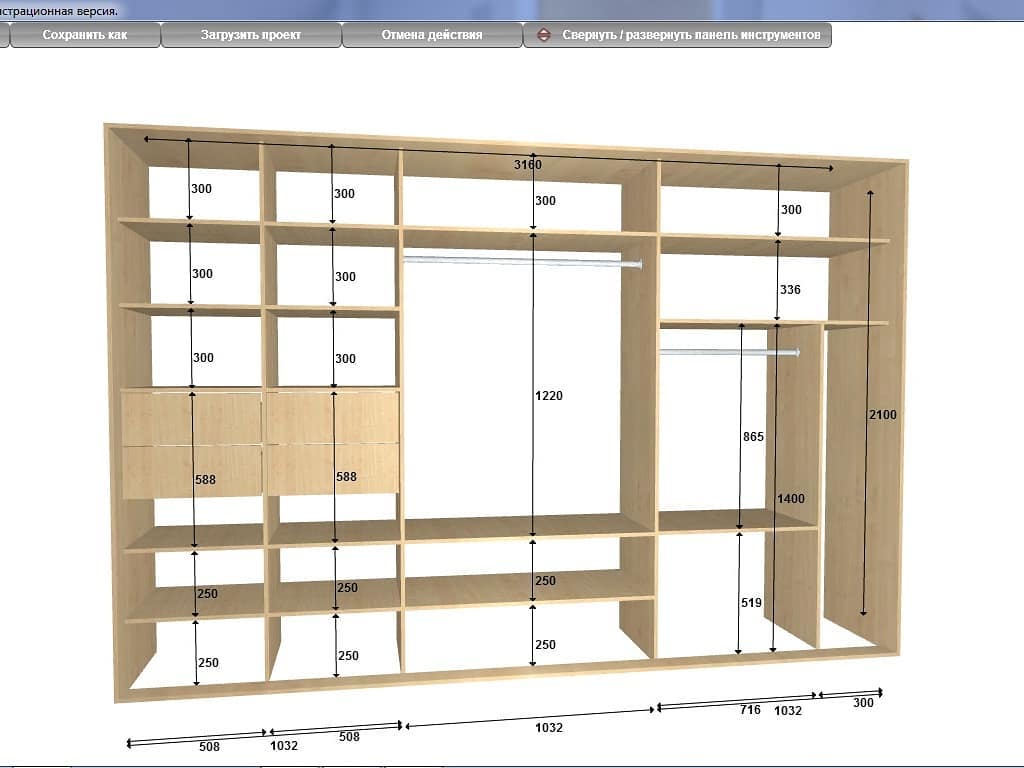
Task: Toggle the tools panel with "Свернуть / развернуть"
Action: click(x=690, y=34)
